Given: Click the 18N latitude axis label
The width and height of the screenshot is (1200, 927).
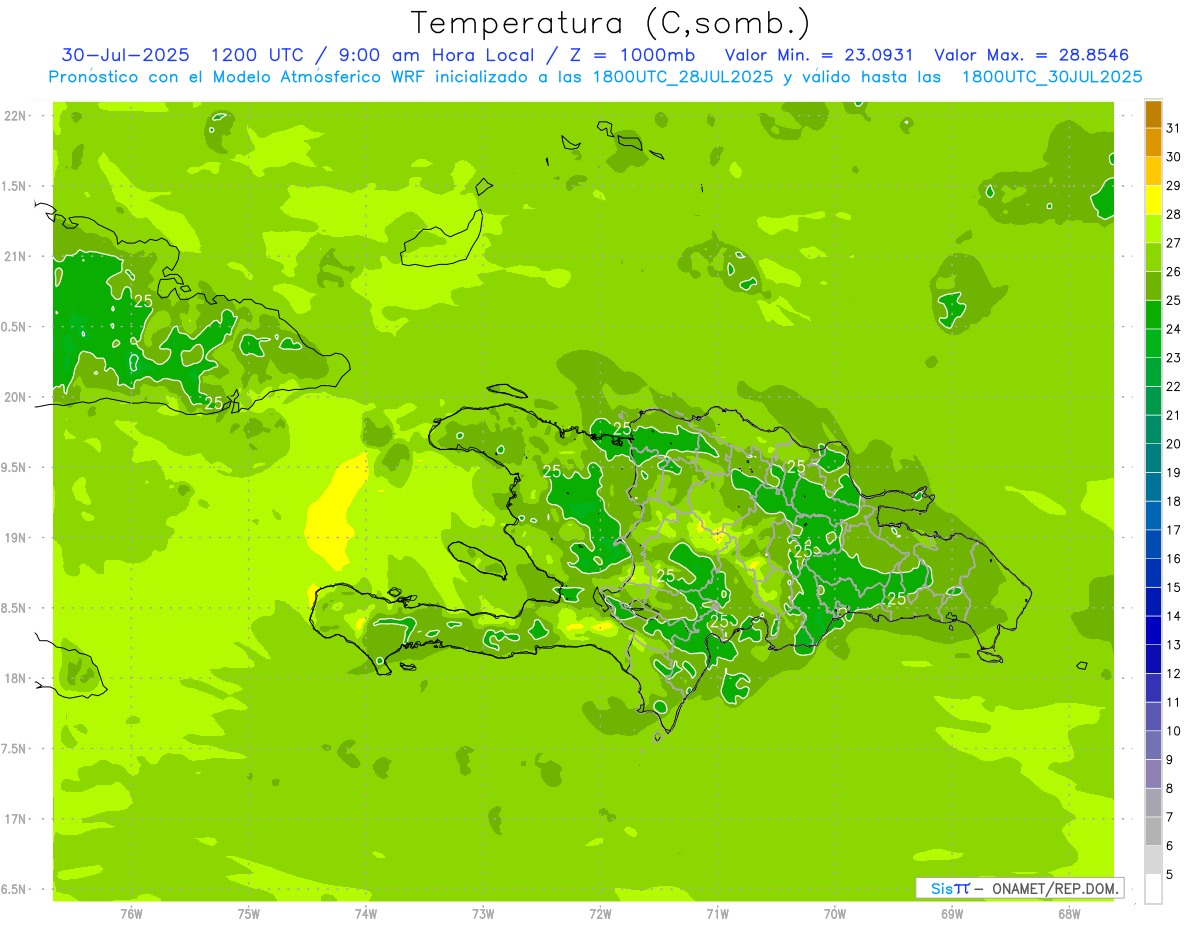Looking at the screenshot, I should tap(16, 678).
